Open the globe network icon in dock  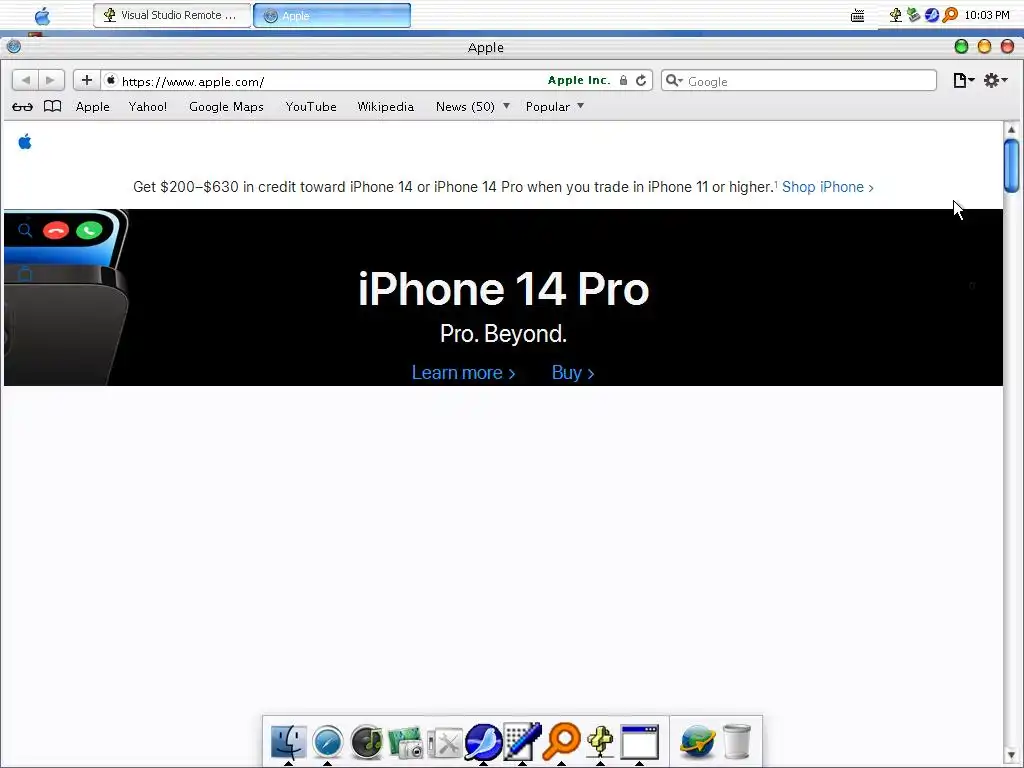point(697,742)
